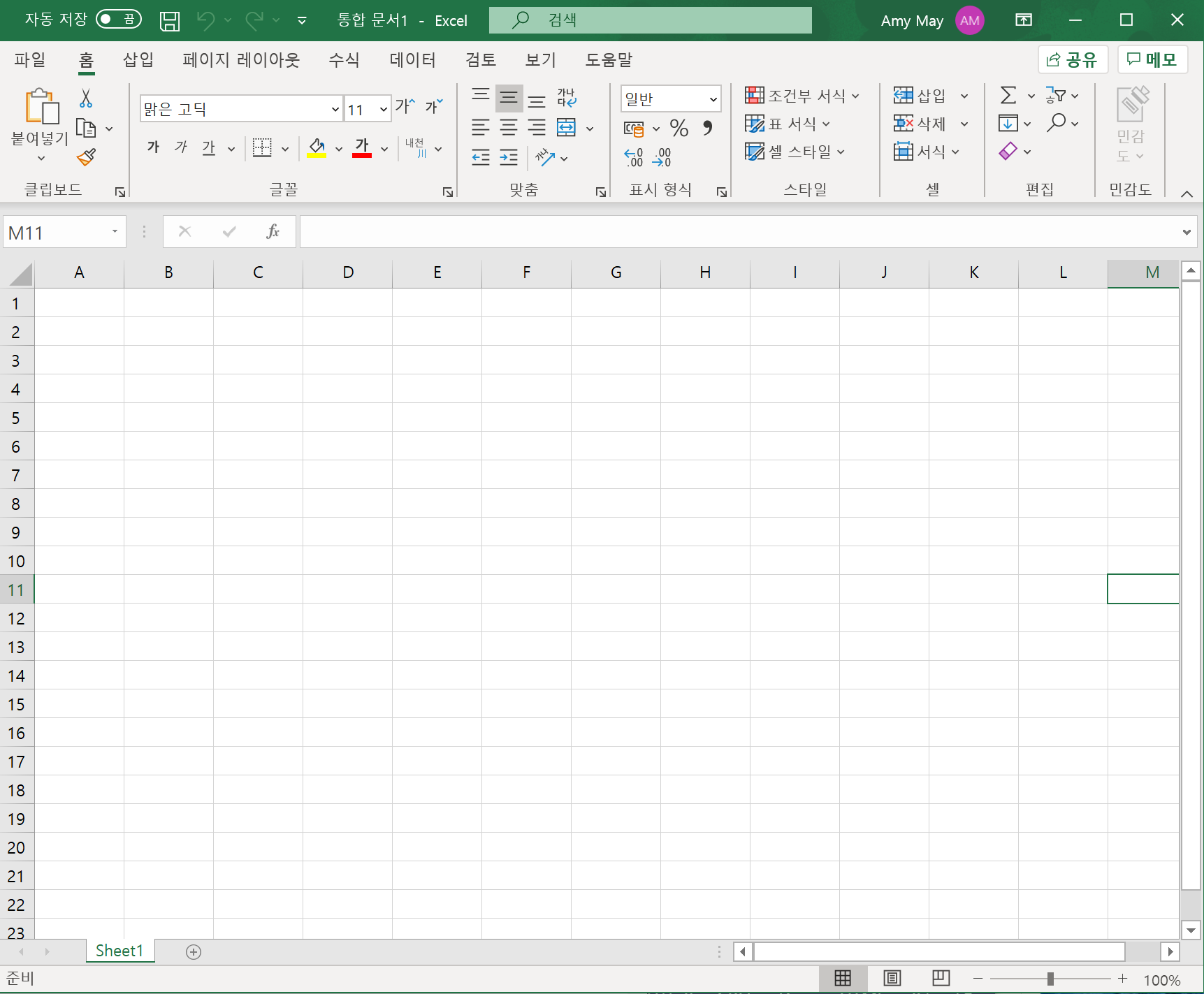This screenshot has height=994, width=1204.
Task: Expand the formula bar
Action: pos(1187,232)
